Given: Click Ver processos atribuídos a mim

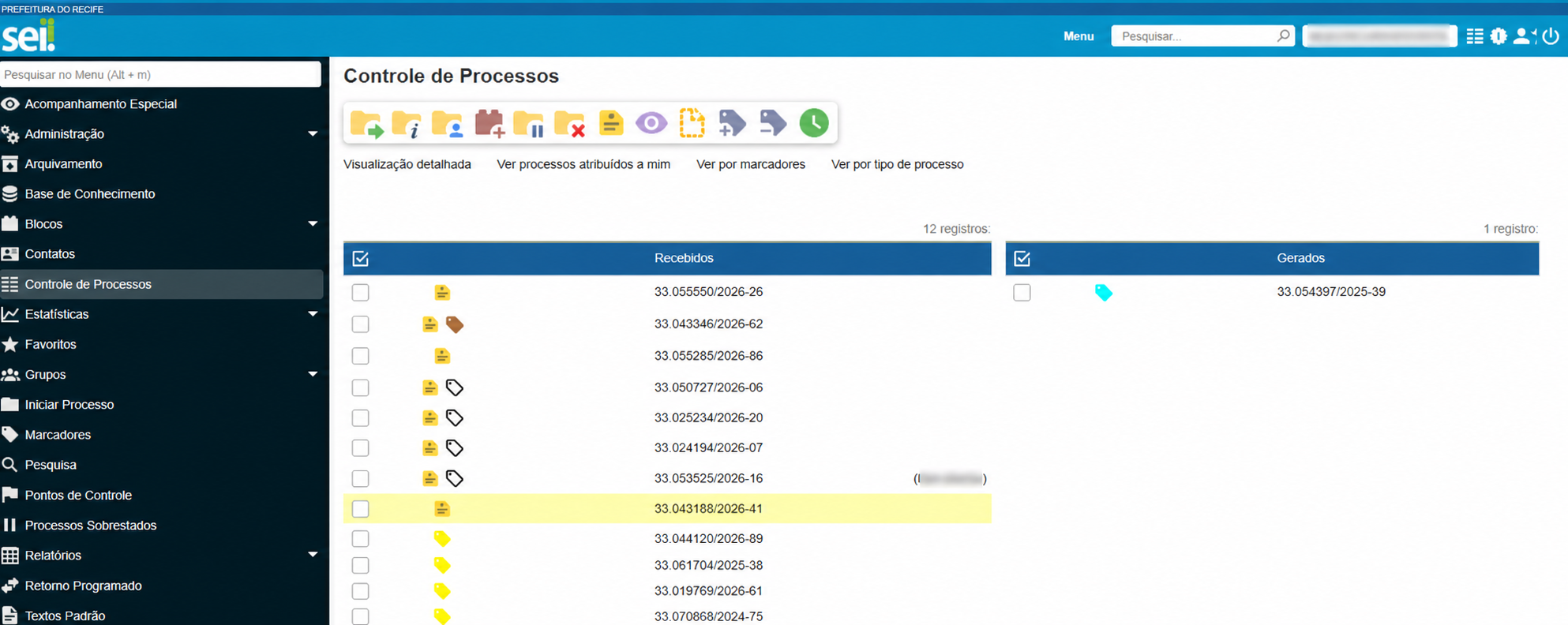Looking at the screenshot, I should point(583,164).
